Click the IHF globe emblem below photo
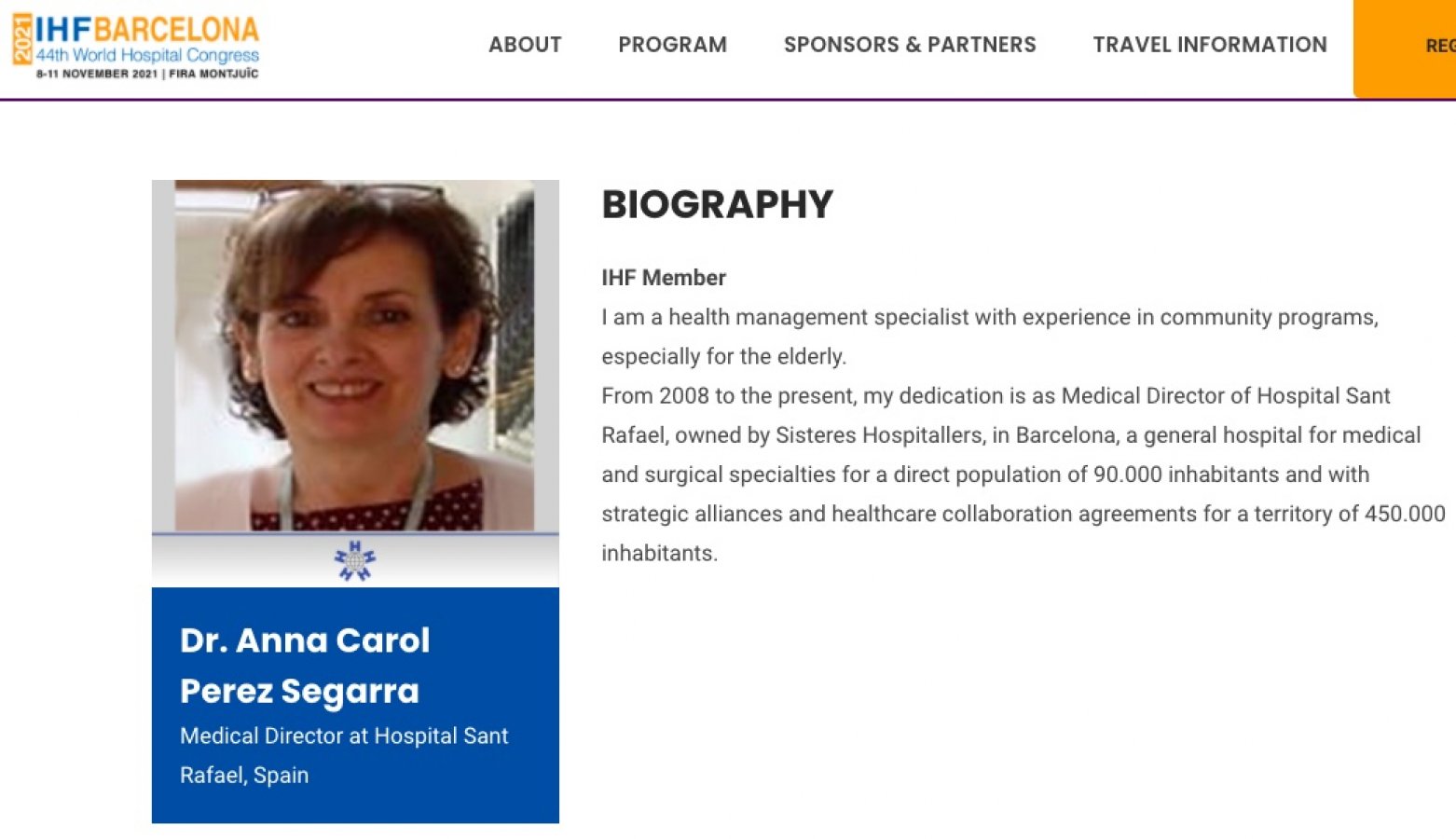 (x=354, y=560)
